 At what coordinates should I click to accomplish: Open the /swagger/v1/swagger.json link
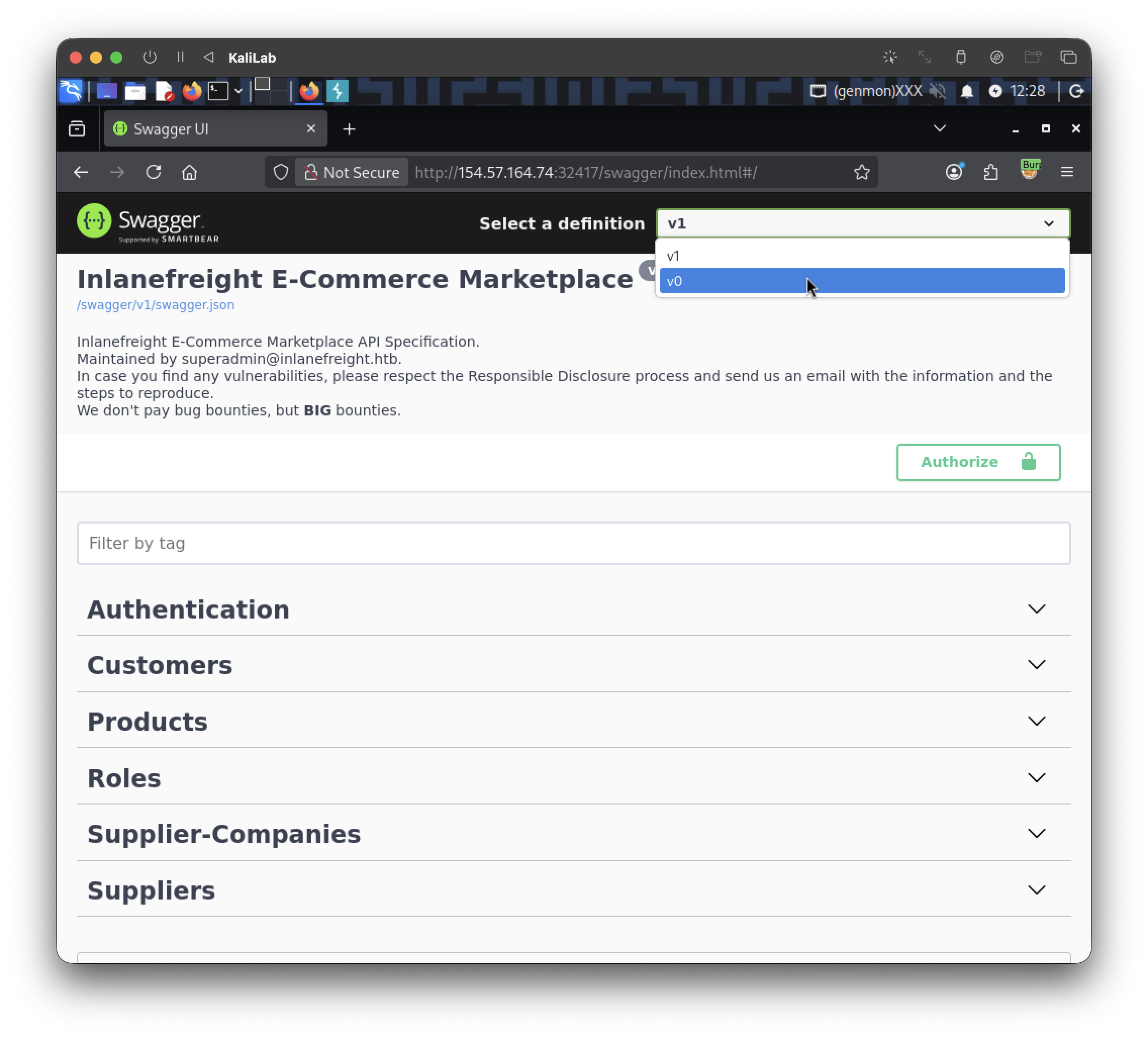tap(156, 305)
